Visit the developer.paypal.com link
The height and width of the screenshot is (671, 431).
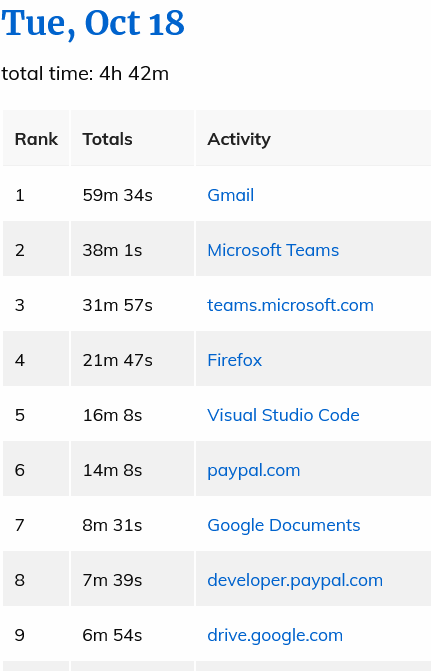pos(295,581)
